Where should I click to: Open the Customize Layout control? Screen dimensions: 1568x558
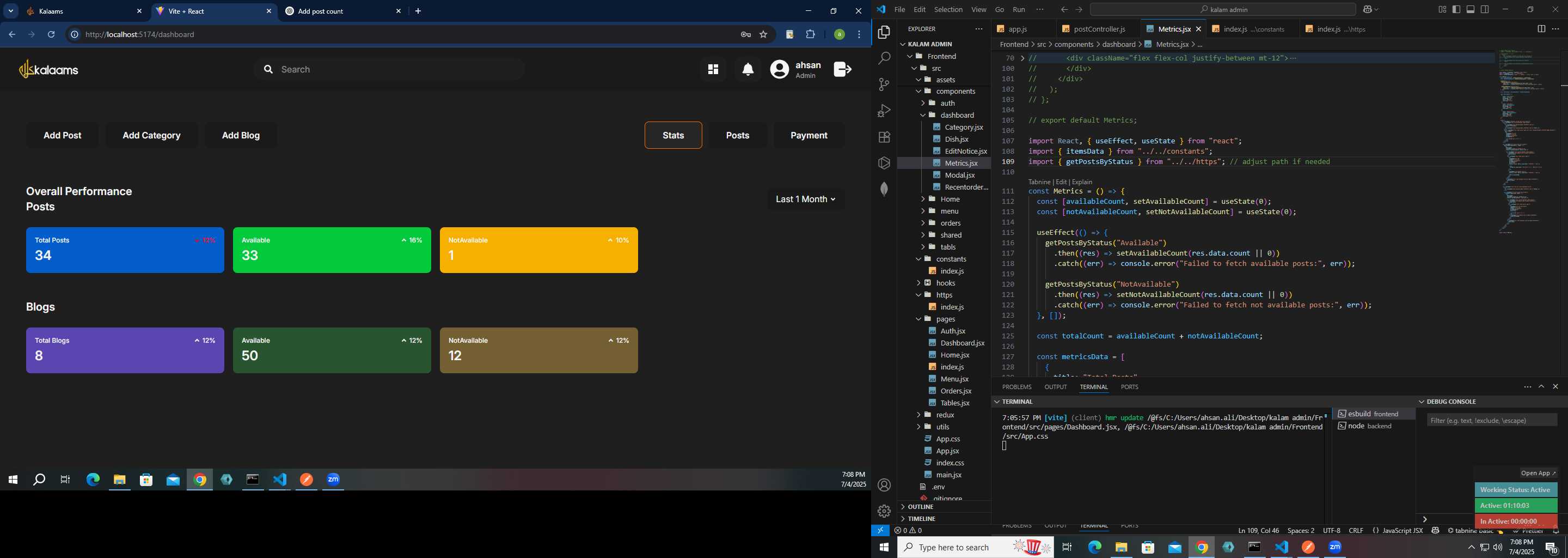(1442, 10)
